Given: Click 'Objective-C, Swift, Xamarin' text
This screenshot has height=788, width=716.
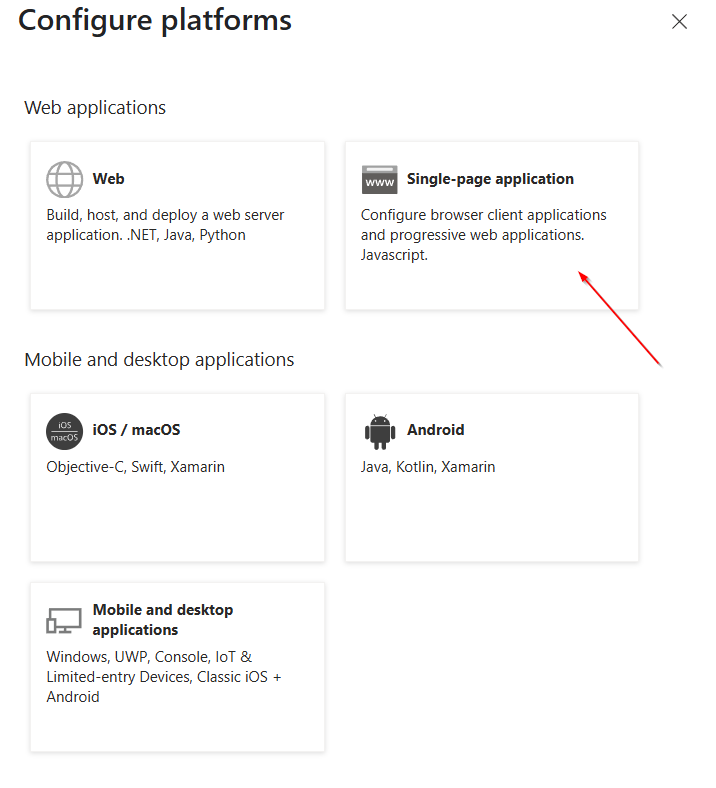Looking at the screenshot, I should (136, 467).
